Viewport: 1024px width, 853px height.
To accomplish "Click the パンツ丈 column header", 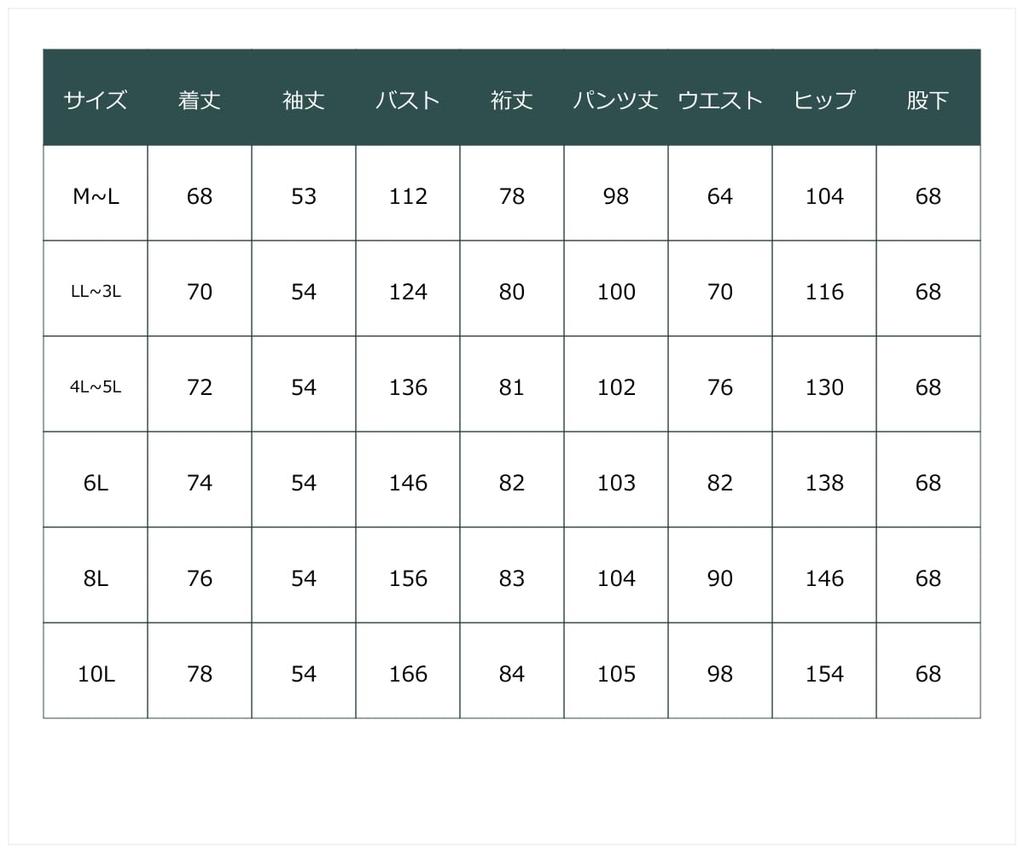I will 615,100.
